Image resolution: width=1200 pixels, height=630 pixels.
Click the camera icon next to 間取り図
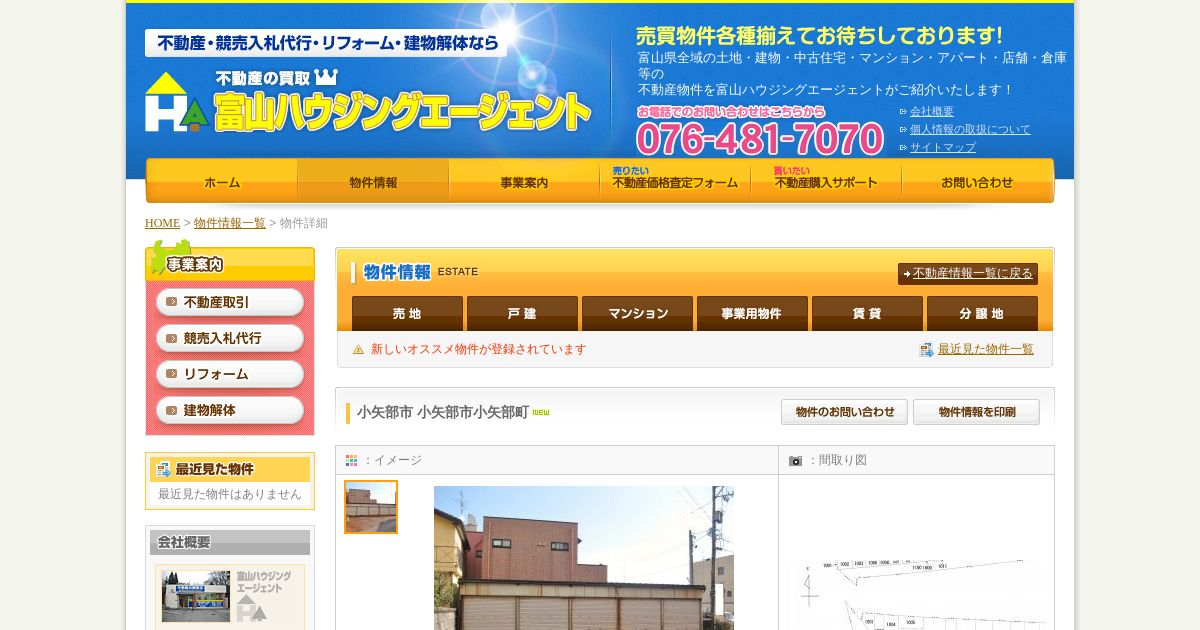(x=795, y=461)
